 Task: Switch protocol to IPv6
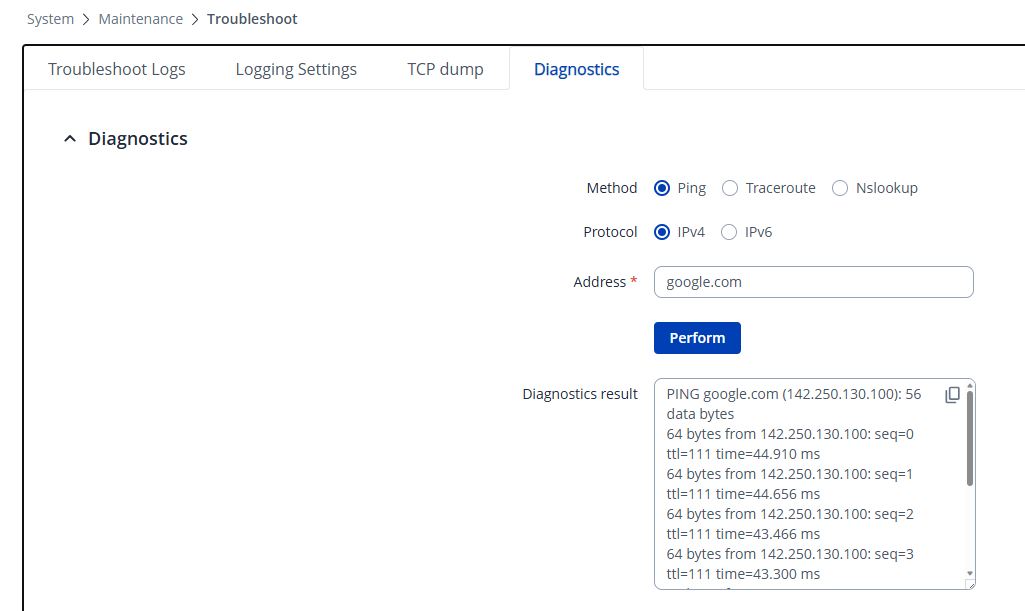coord(729,232)
